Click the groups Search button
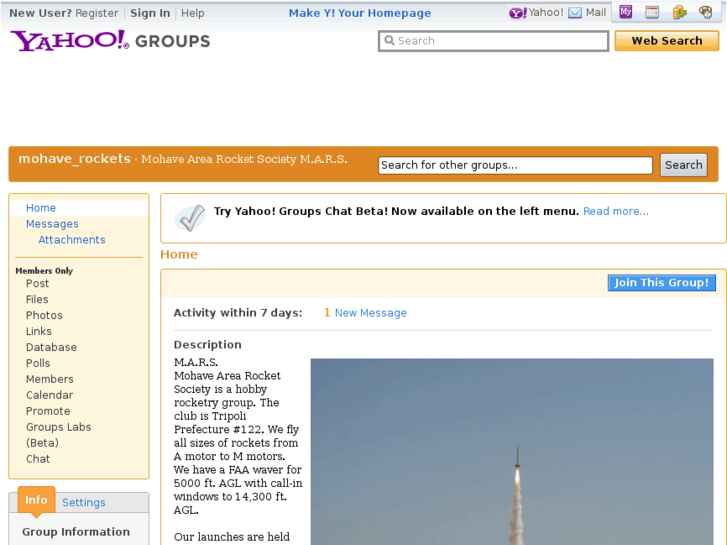Image resolution: width=727 pixels, height=545 pixels. coord(683,165)
